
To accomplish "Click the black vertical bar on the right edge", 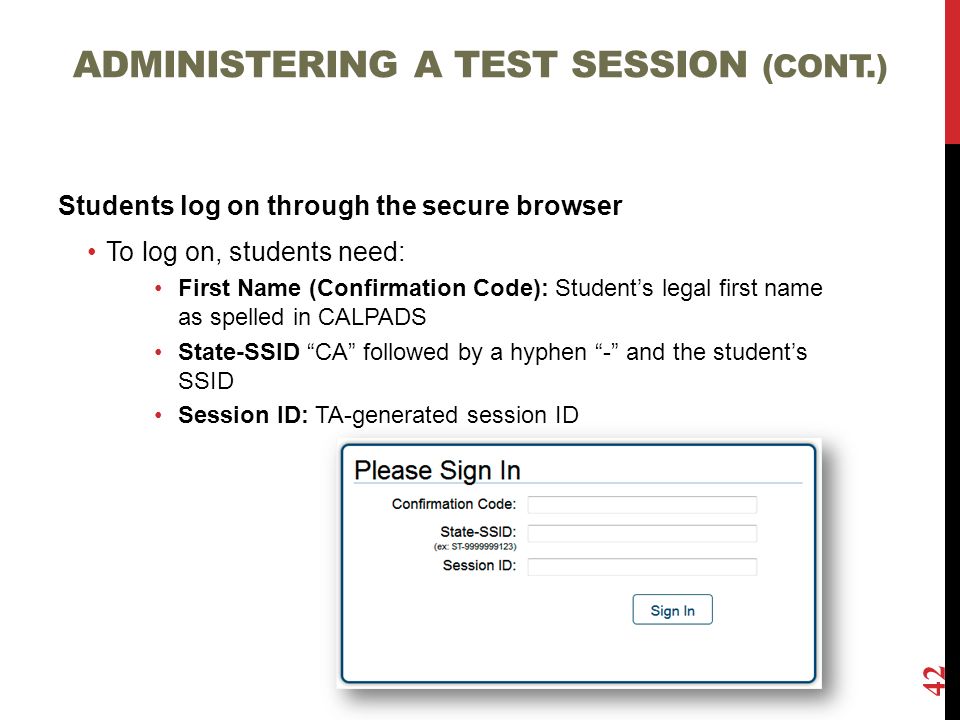I will point(952,432).
